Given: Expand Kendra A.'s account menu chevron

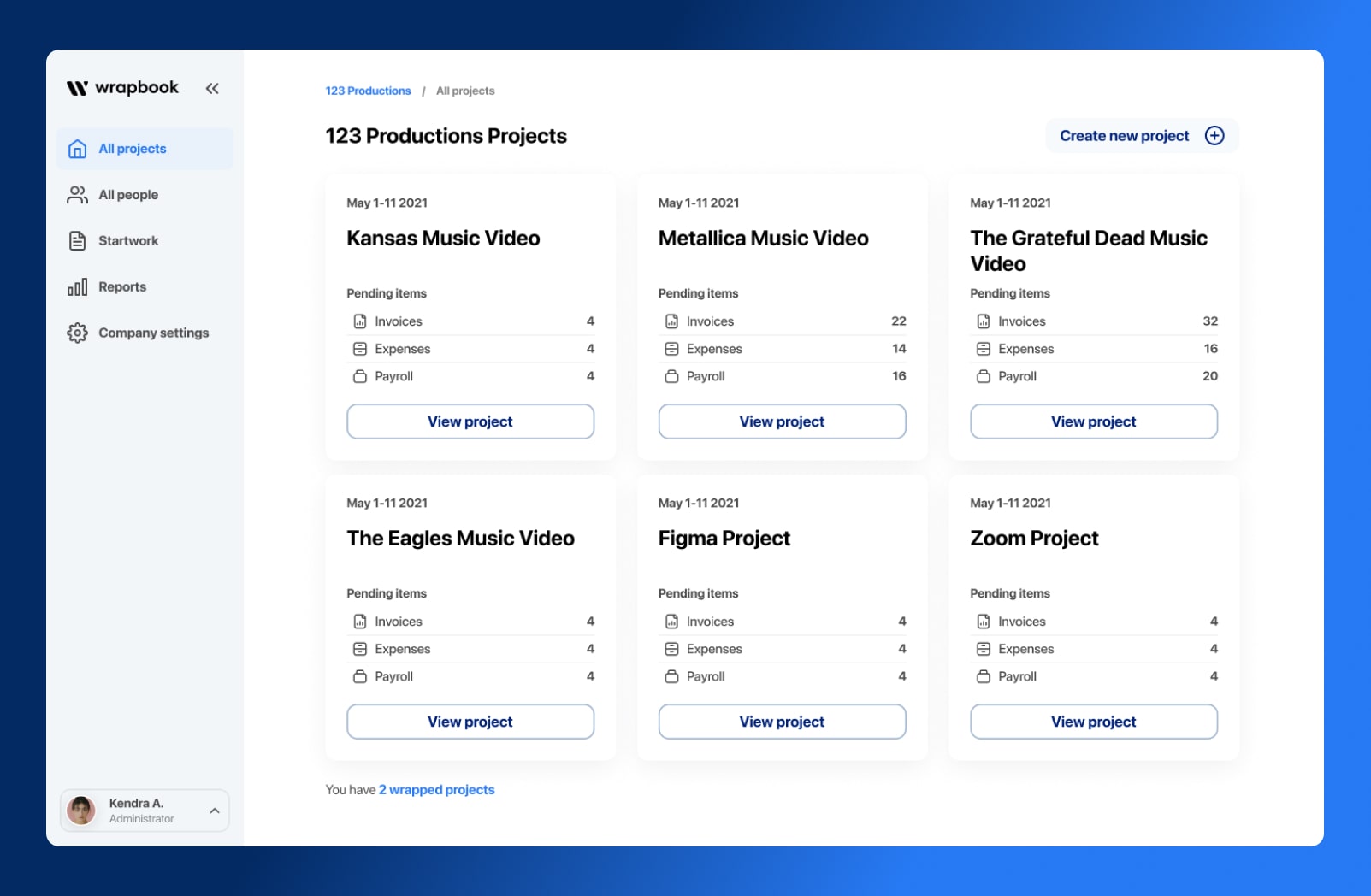Looking at the screenshot, I should 214,811.
